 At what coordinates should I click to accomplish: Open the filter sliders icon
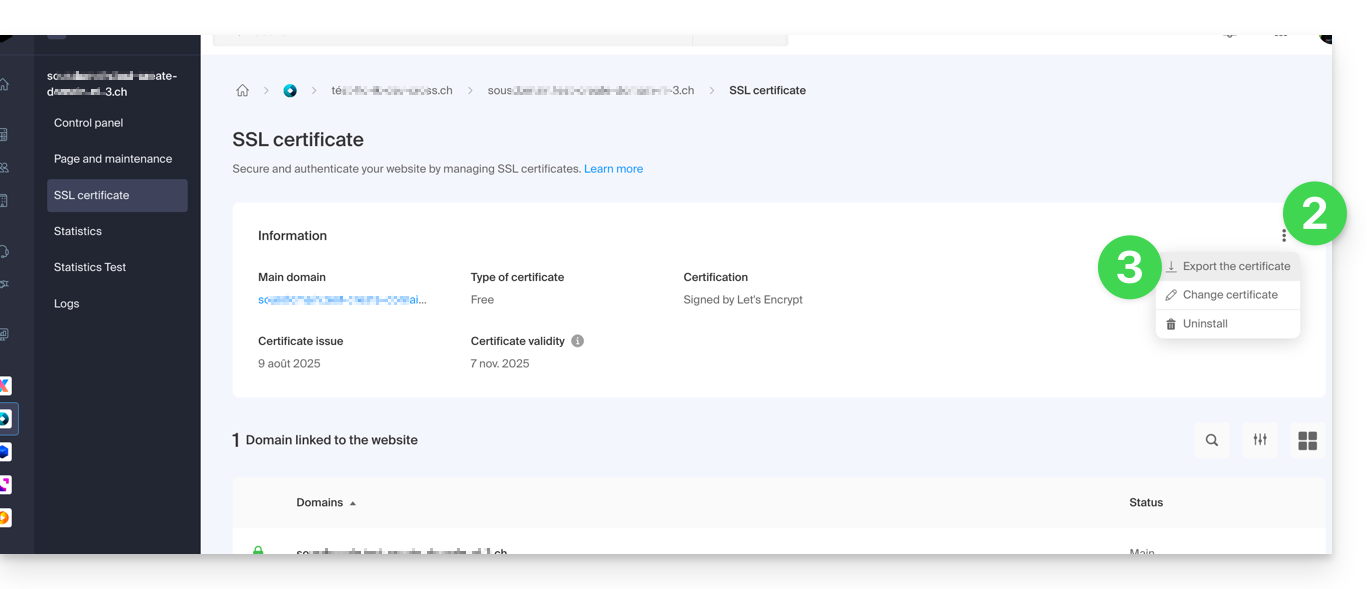coord(1260,440)
